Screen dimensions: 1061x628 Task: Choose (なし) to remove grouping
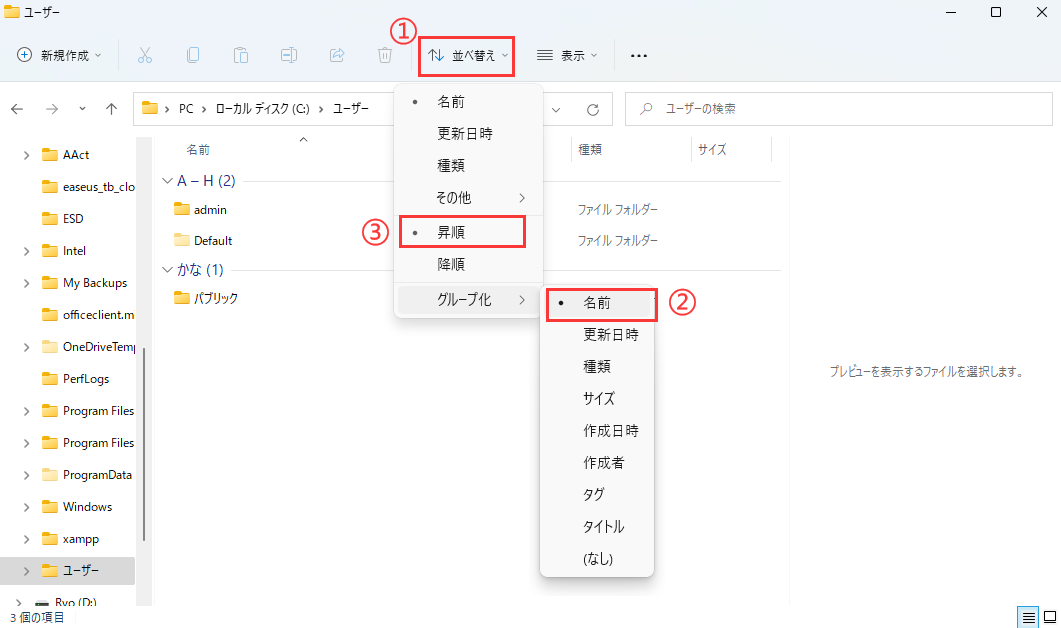click(597, 558)
